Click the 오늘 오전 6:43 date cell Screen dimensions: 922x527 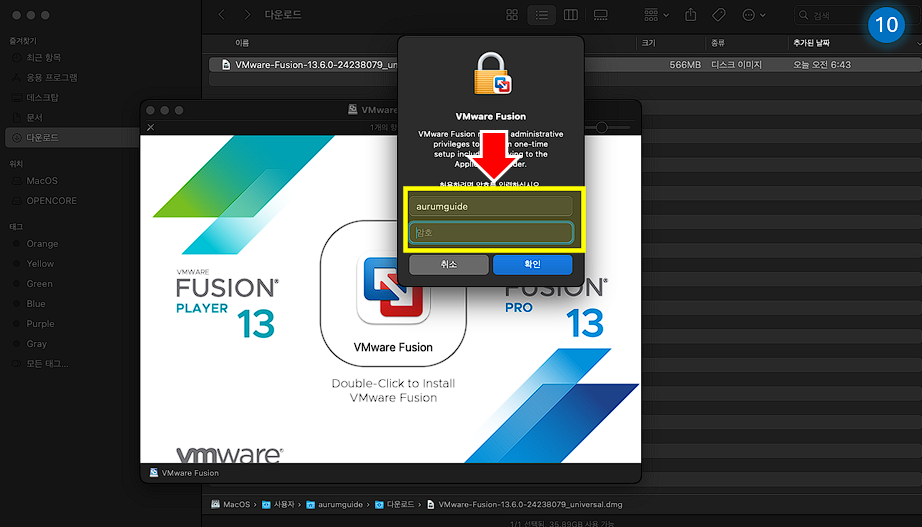point(821,65)
